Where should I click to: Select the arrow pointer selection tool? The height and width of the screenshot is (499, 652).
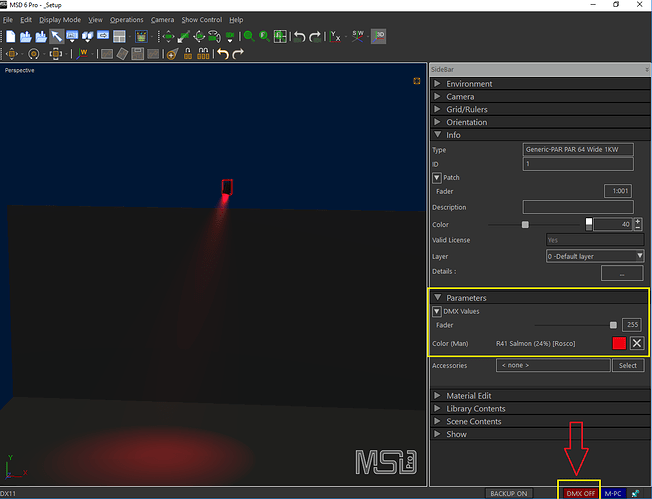pyautogui.click(x=56, y=37)
